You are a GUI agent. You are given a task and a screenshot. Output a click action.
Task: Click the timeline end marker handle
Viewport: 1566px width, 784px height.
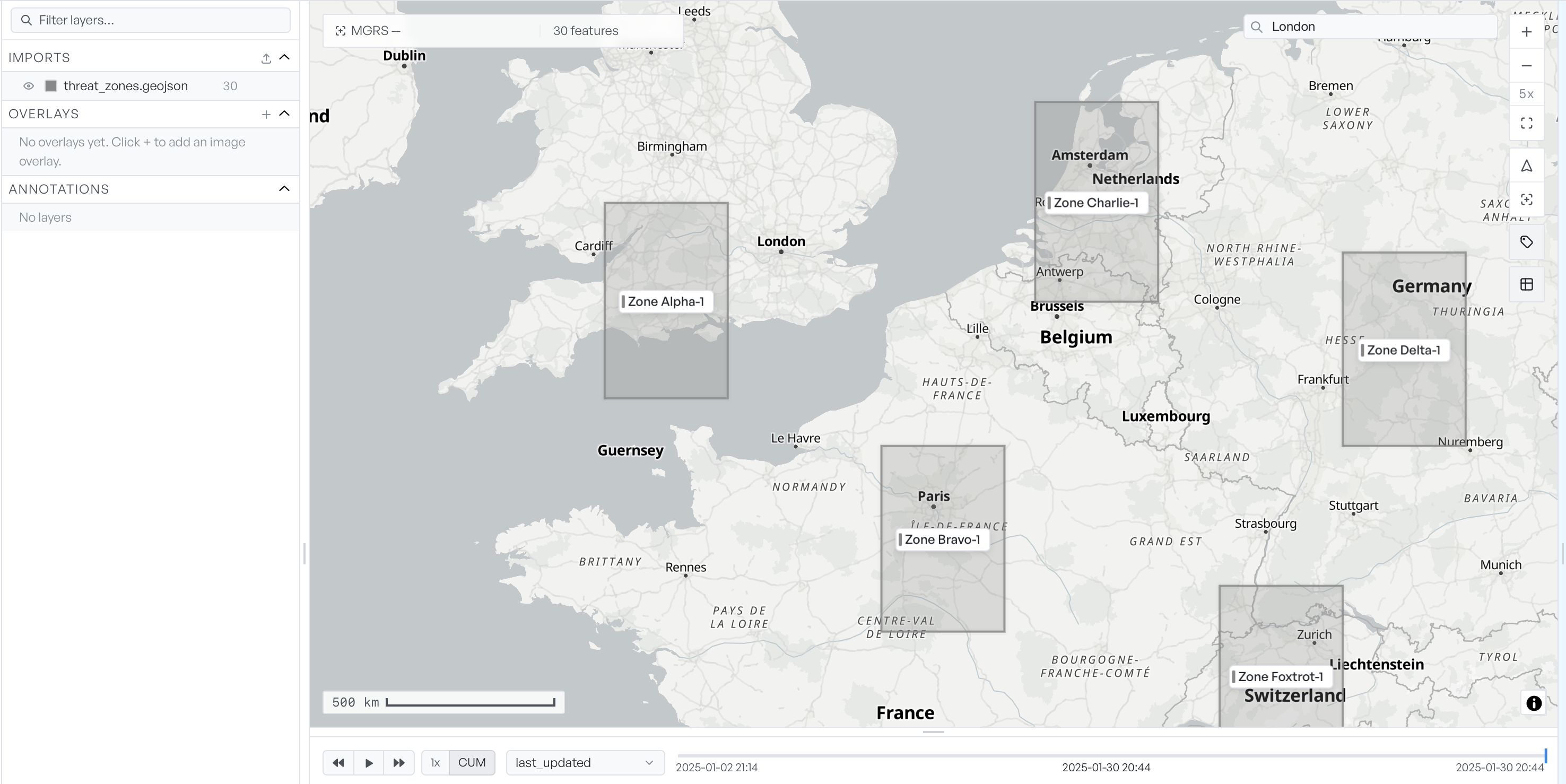(x=1545, y=756)
